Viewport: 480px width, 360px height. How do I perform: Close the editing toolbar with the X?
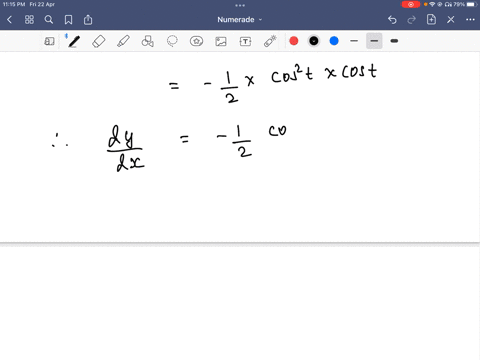click(451, 20)
